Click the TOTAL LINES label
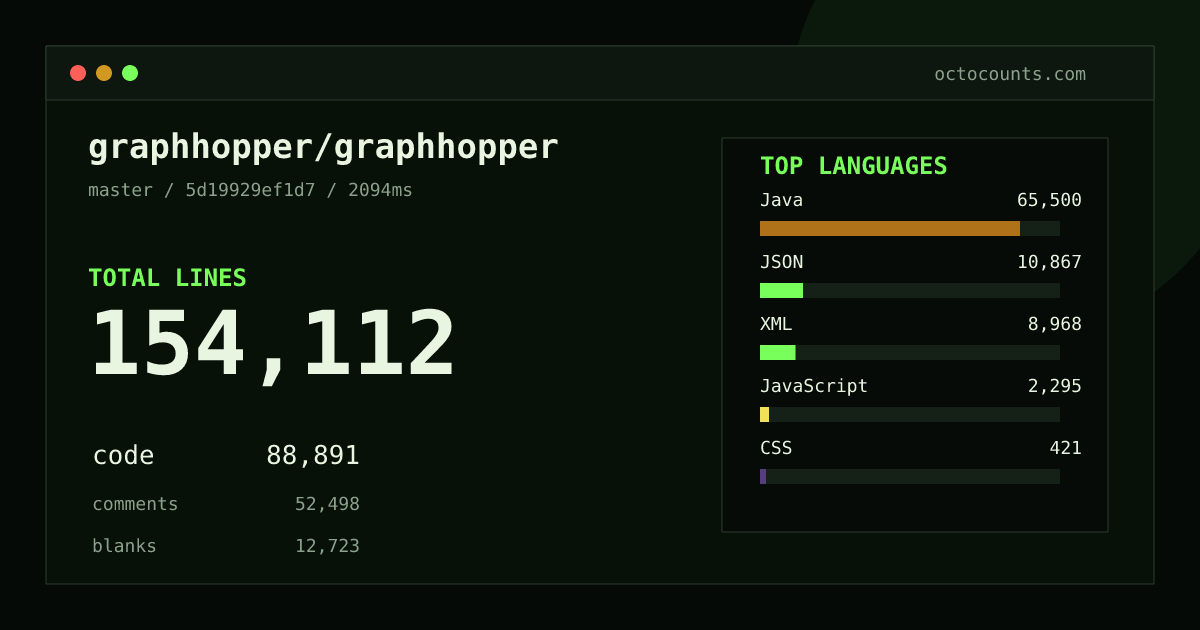 (x=167, y=278)
